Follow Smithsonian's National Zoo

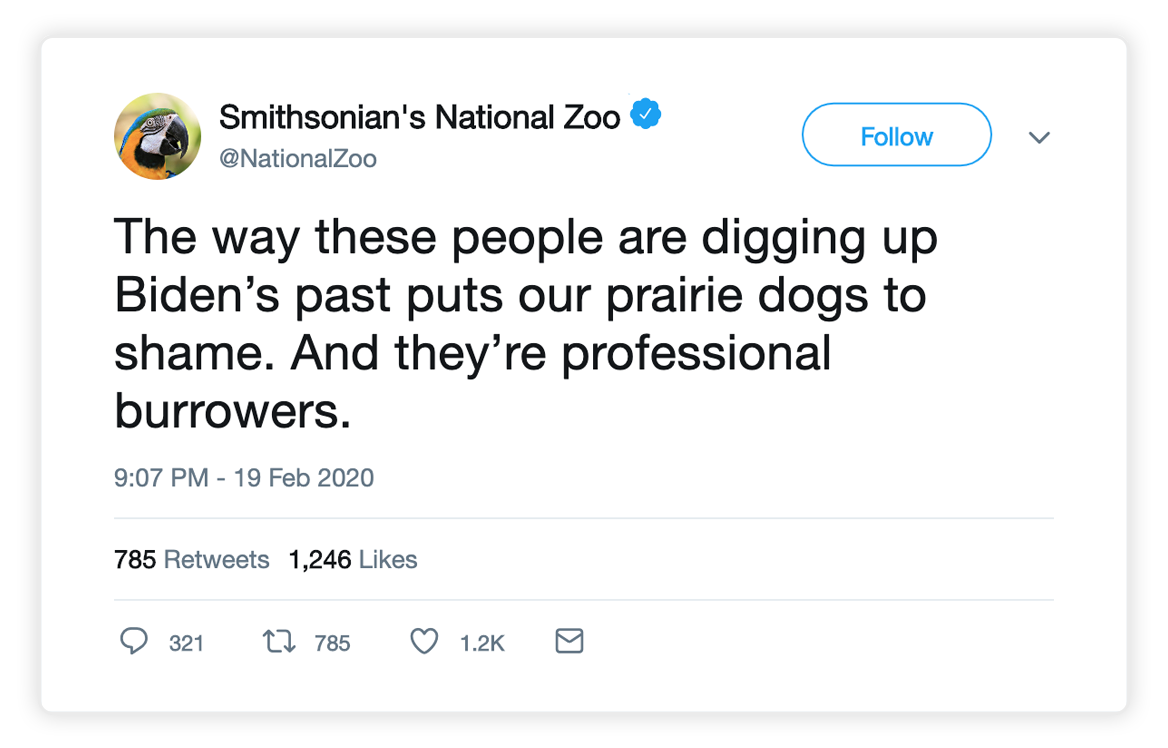point(896,135)
